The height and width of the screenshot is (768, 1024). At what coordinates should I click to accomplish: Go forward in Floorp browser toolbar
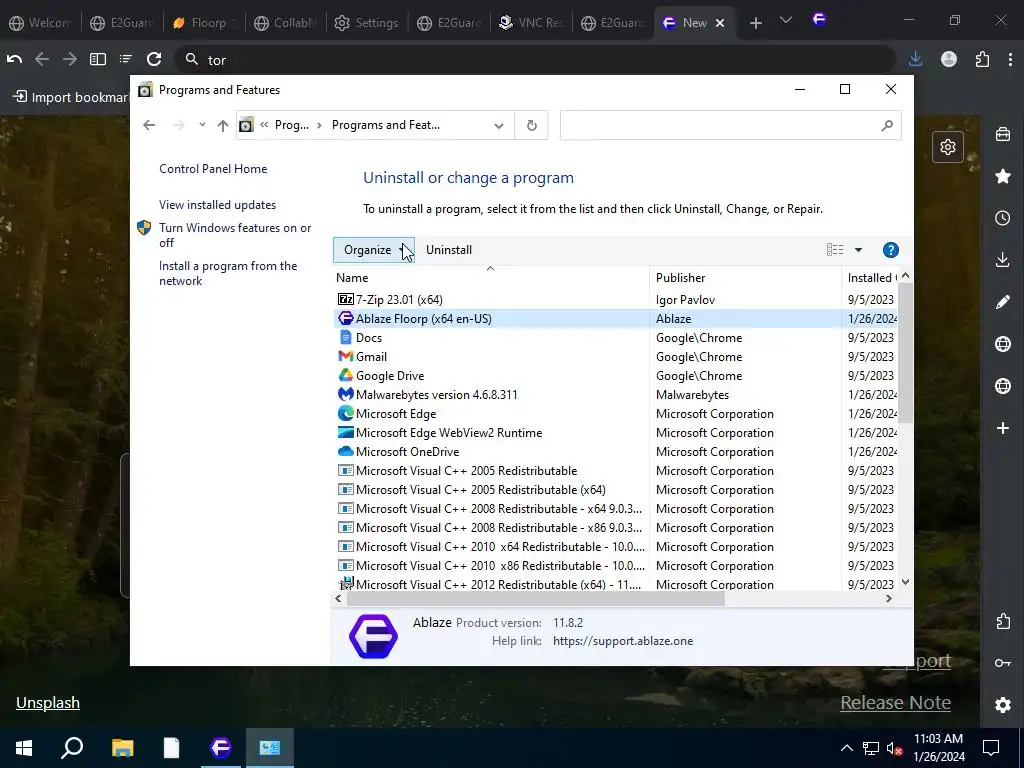(x=69, y=59)
